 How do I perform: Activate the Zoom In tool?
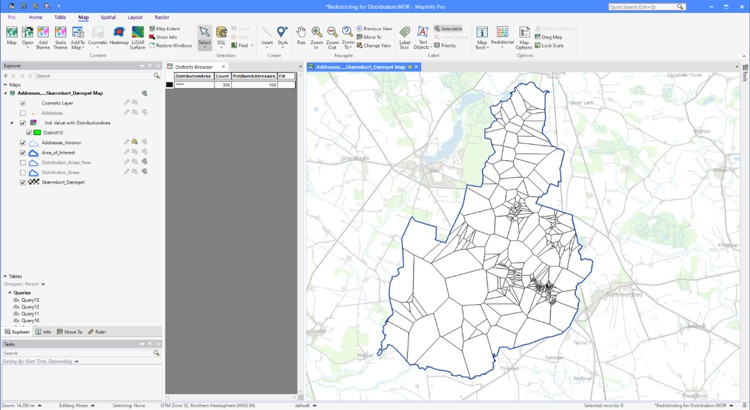pyautogui.click(x=316, y=36)
